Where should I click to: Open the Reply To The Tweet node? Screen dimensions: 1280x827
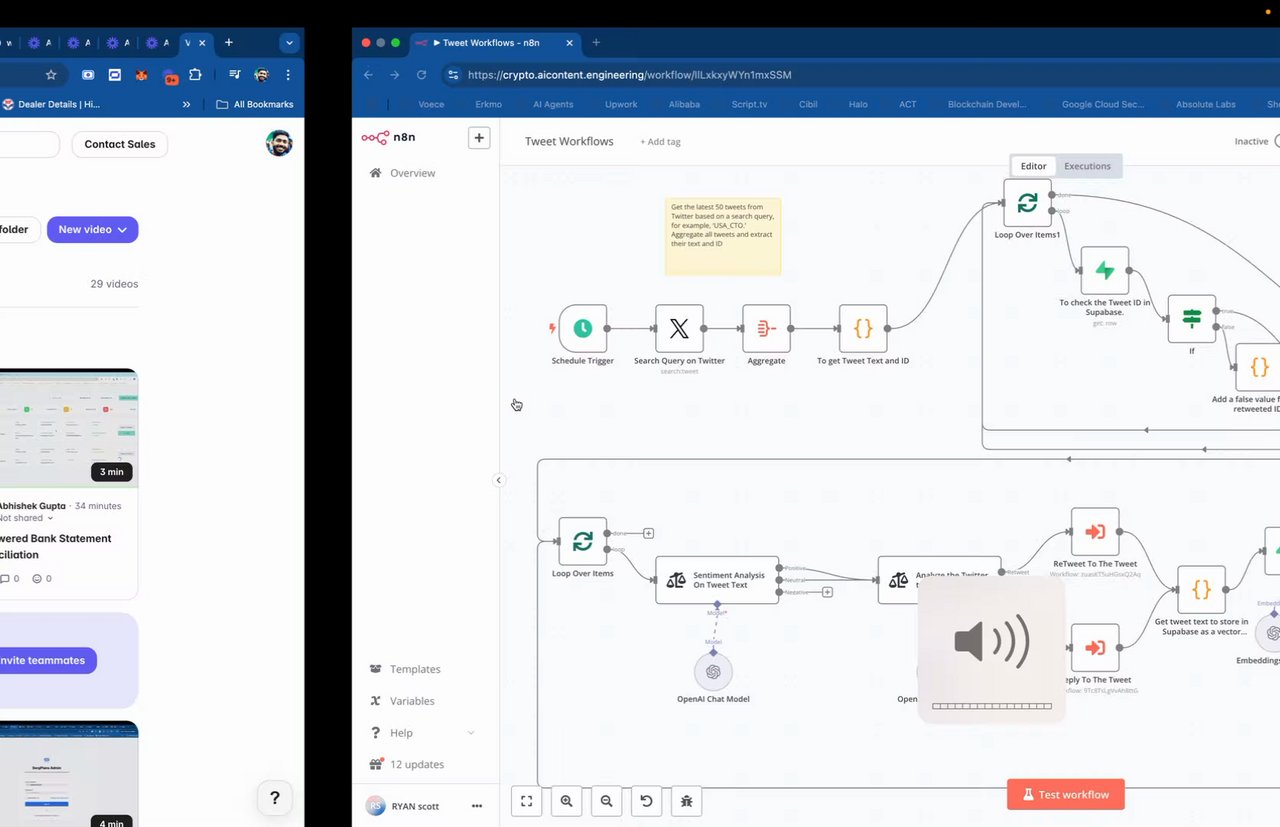click(x=1095, y=648)
